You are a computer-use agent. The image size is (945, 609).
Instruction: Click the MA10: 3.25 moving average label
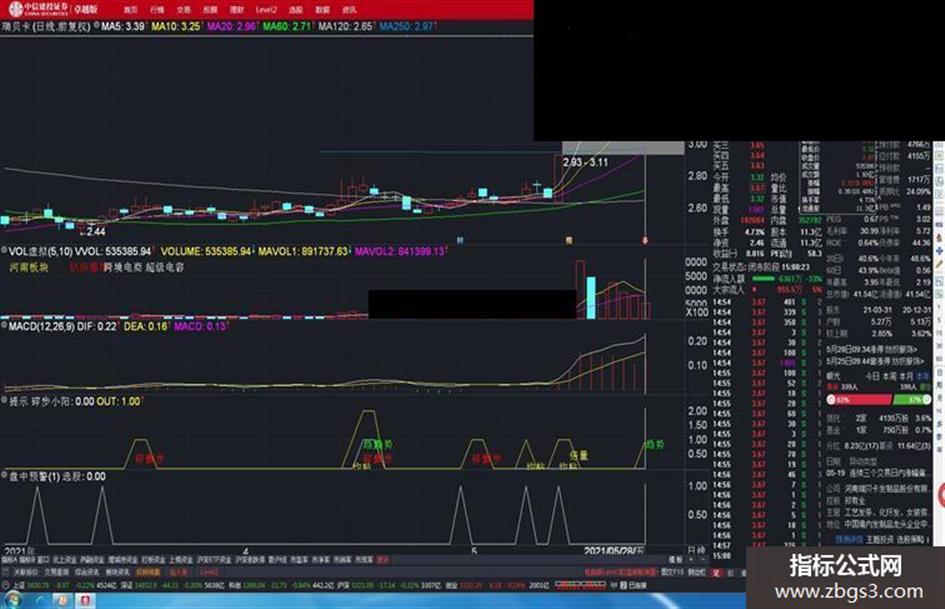[x=176, y=27]
